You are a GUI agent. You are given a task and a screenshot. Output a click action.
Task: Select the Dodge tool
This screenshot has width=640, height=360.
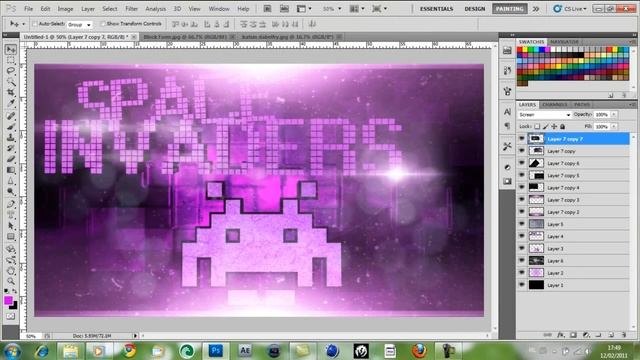(11, 191)
